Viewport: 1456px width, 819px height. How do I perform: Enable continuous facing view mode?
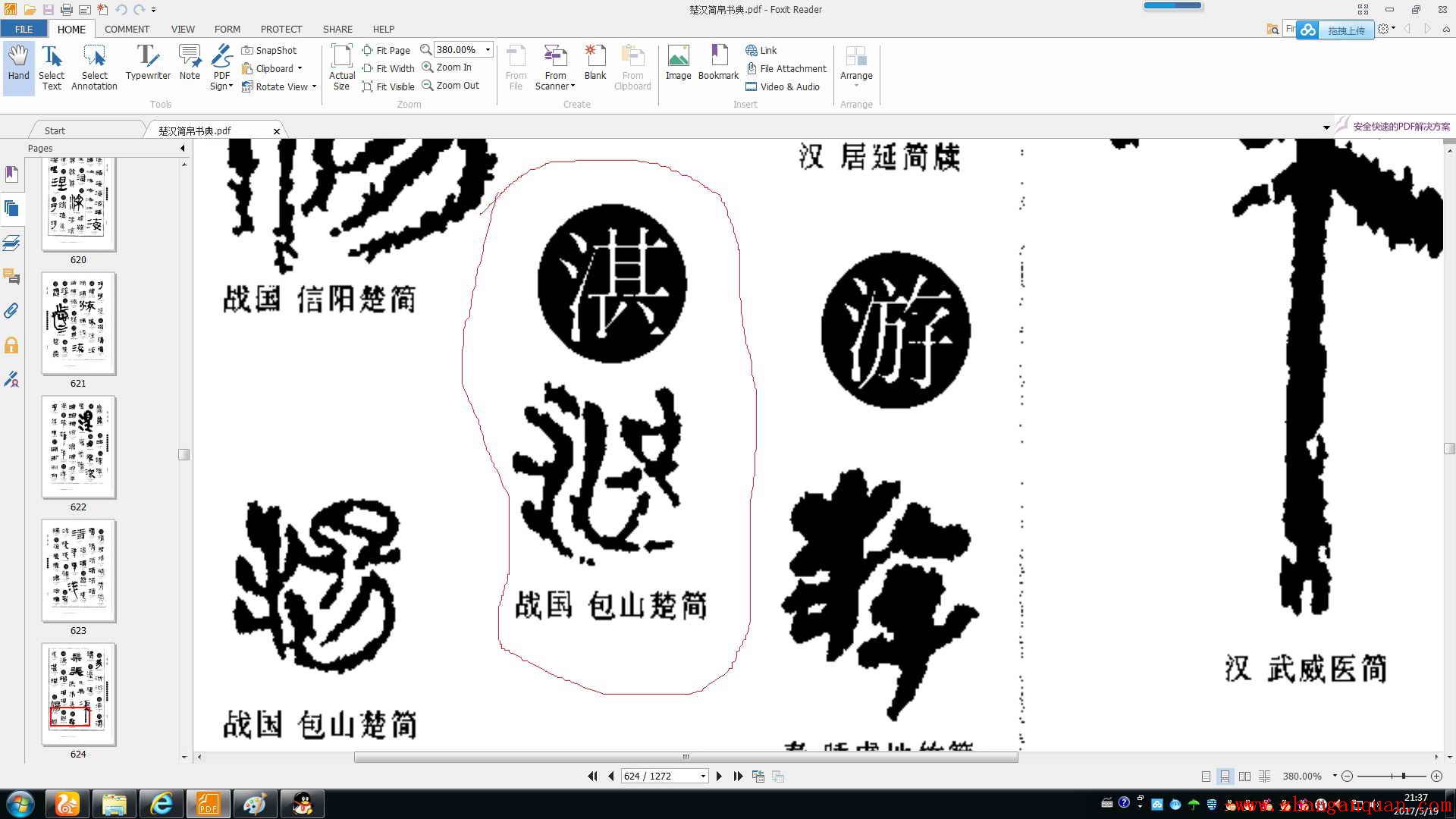coord(1264,776)
